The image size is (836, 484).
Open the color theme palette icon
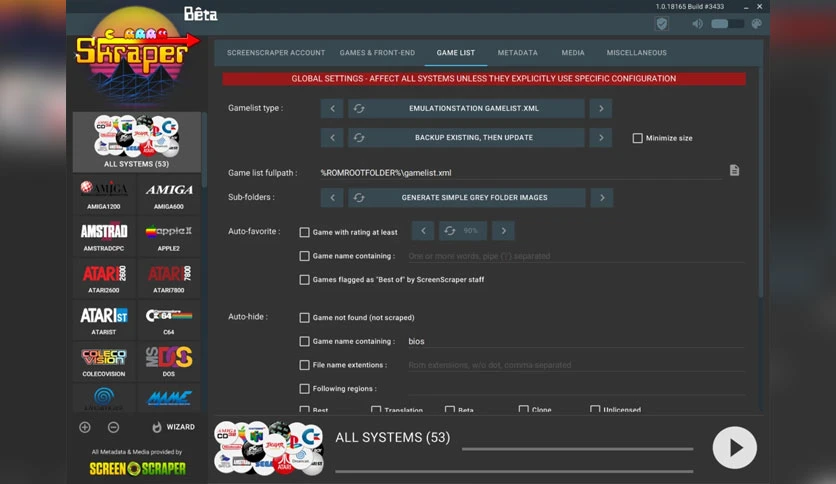pos(756,24)
